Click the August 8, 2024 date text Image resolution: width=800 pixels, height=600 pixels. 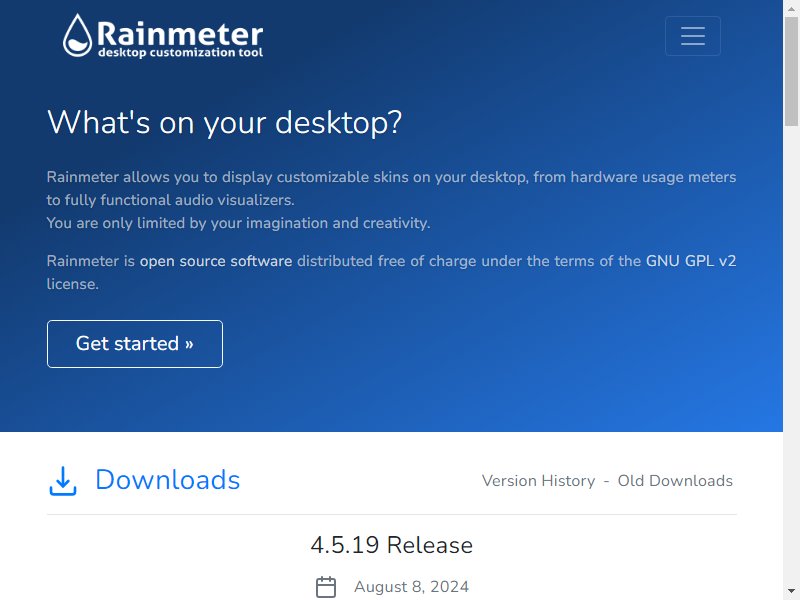point(411,587)
